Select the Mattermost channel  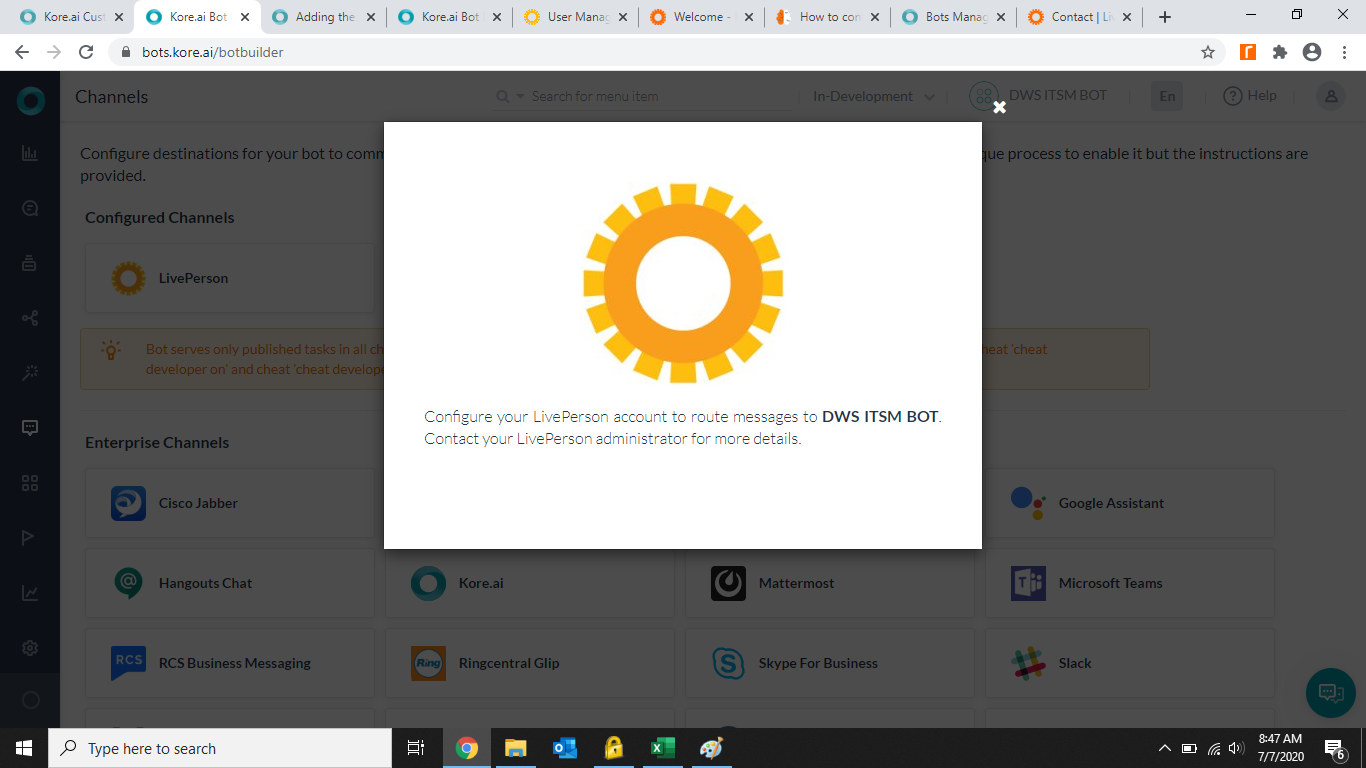pyautogui.click(x=830, y=583)
